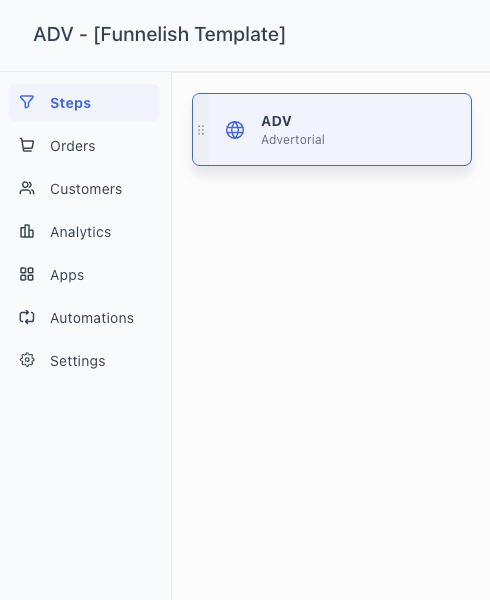Viewport: 490px width, 600px height.
Task: View the Analytics section
Action: pyautogui.click(x=84, y=232)
